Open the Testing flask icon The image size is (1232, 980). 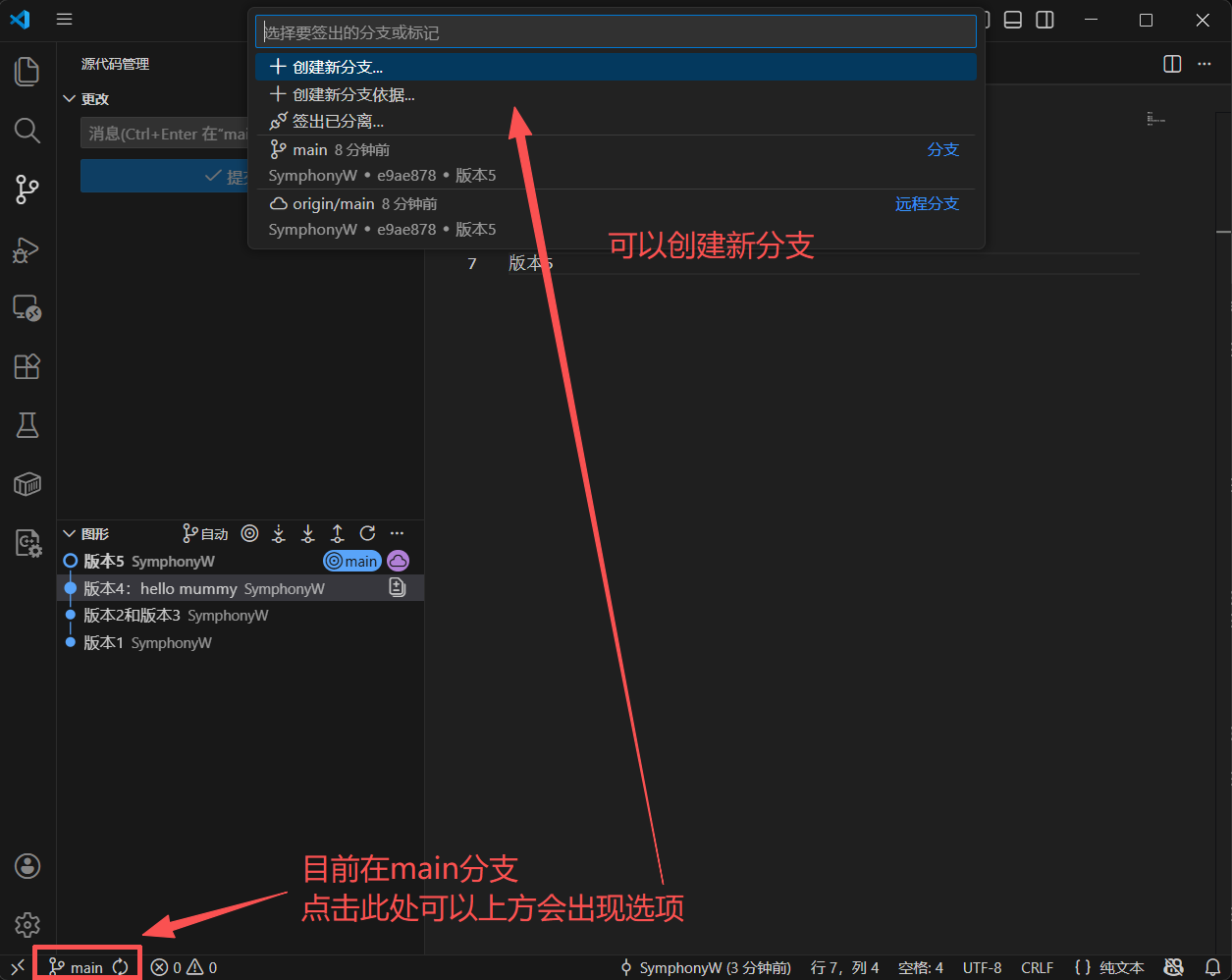(x=27, y=425)
